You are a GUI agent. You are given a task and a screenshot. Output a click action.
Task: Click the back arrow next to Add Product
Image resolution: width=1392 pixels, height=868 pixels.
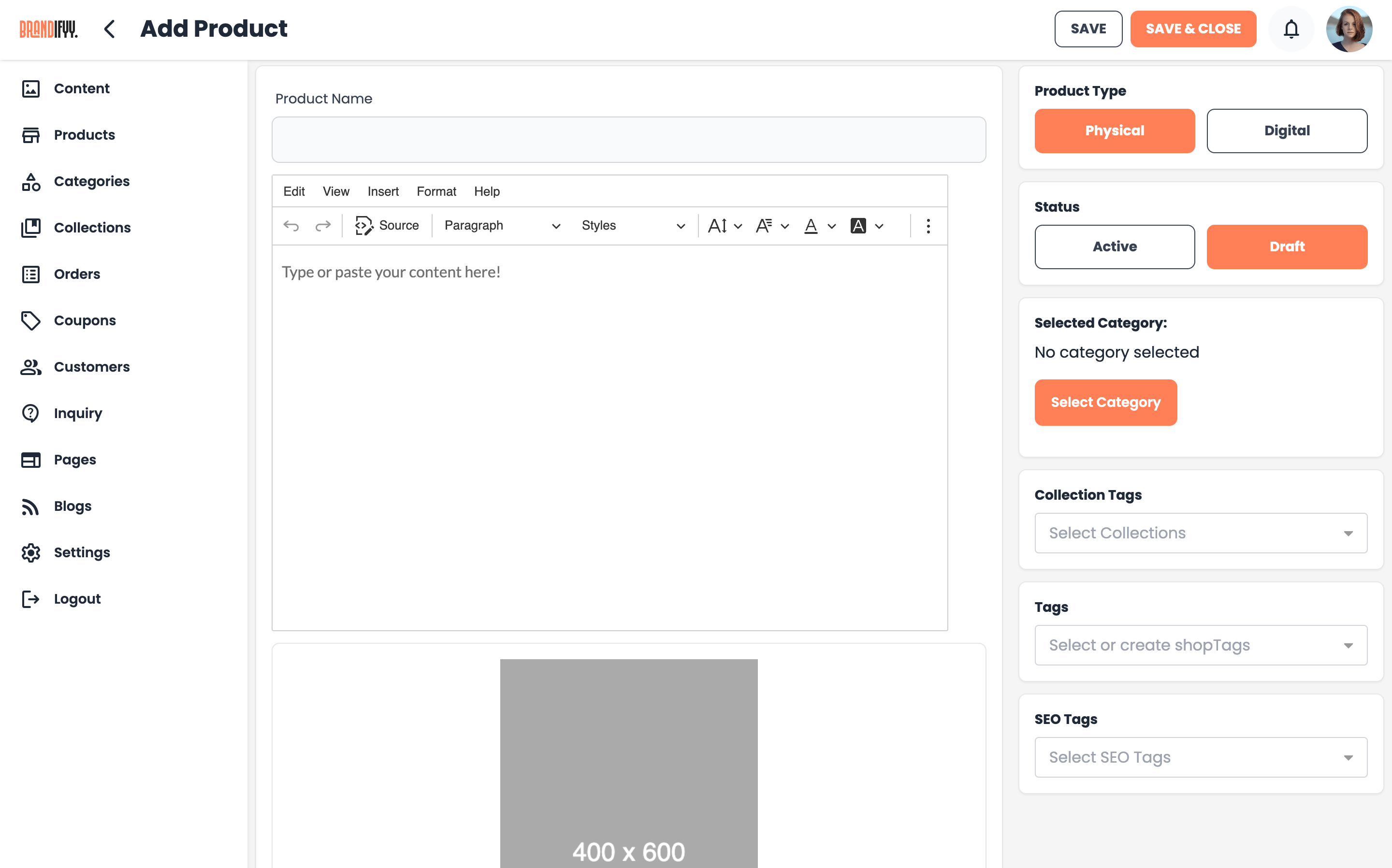pyautogui.click(x=109, y=29)
